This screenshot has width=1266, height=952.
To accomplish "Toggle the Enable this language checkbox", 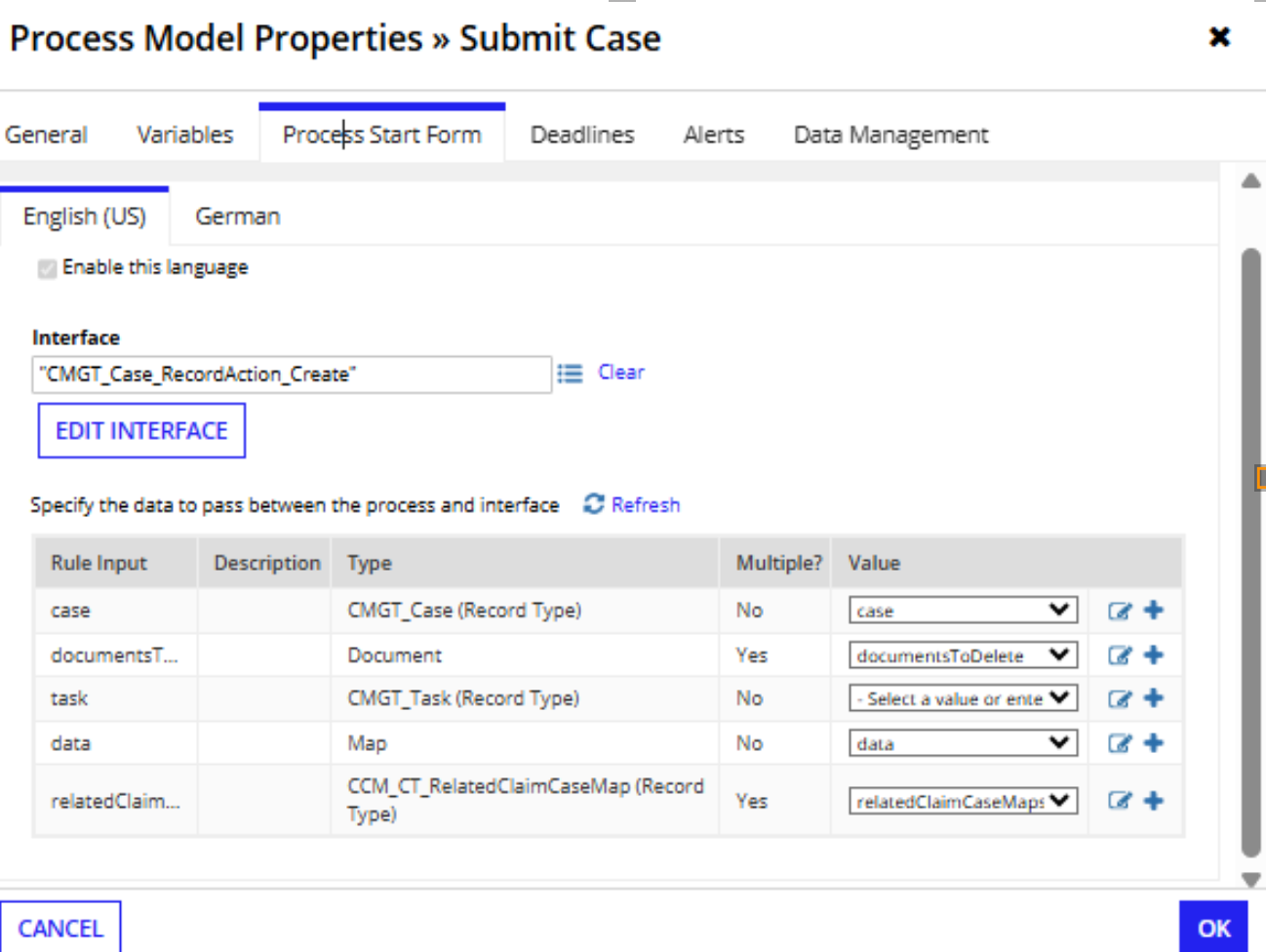I will tap(47, 268).
